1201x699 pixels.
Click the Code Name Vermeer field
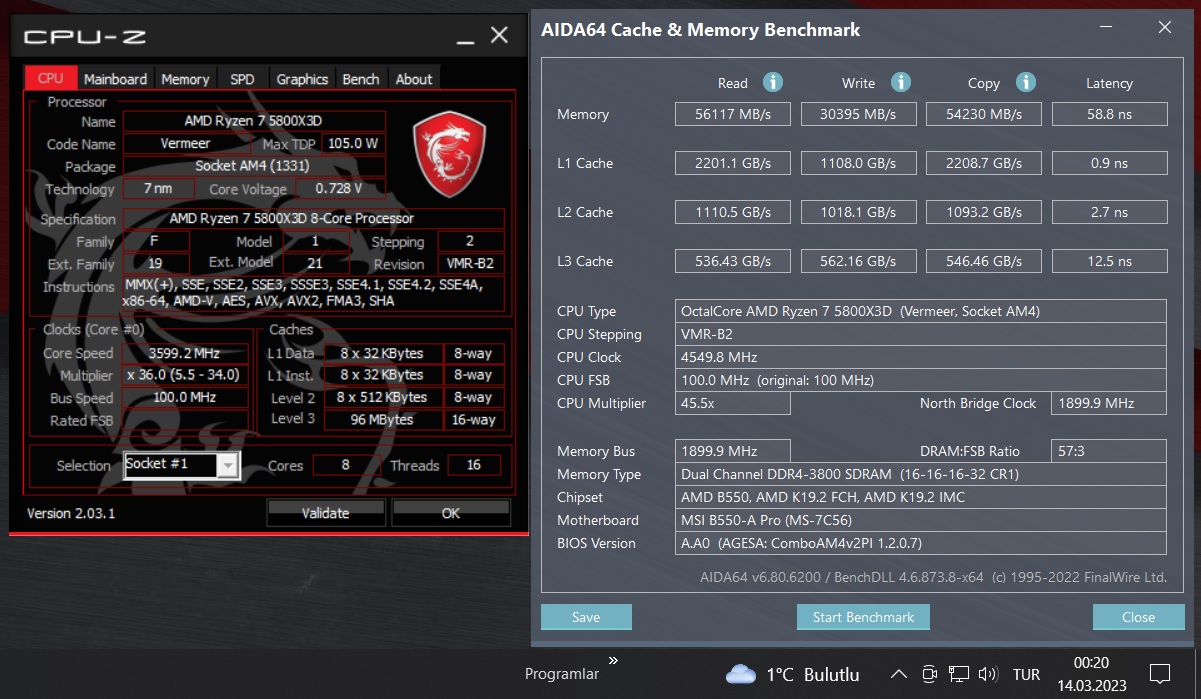[x=186, y=143]
